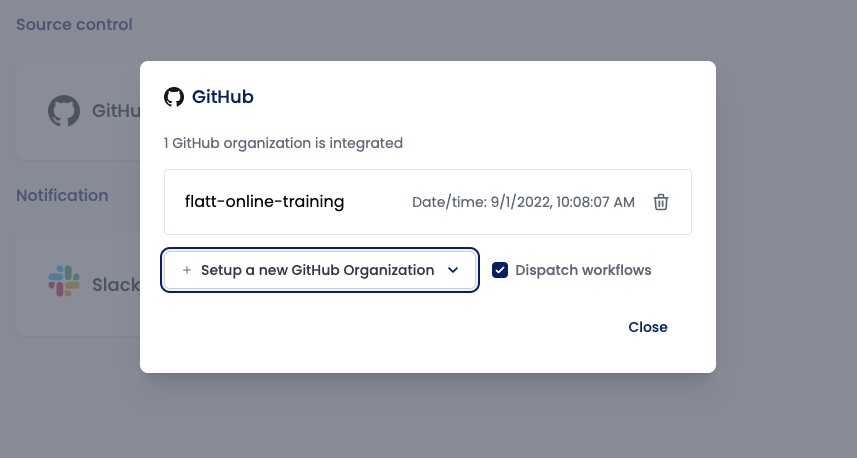Viewport: 857px width, 458px height.
Task: Click the Dispatch workflows label
Action: coord(583,270)
